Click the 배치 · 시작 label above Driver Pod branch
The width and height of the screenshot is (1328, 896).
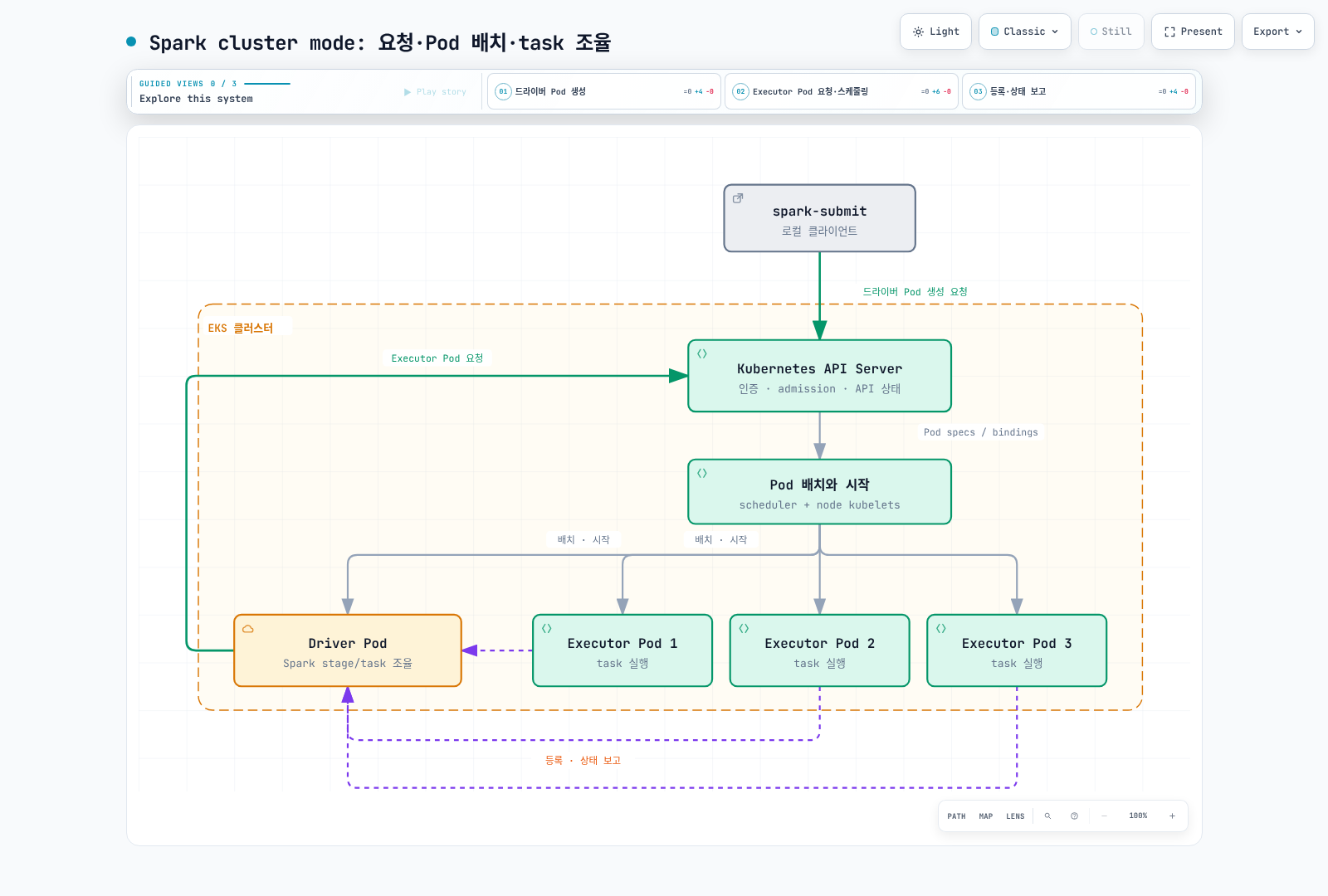[x=583, y=539]
